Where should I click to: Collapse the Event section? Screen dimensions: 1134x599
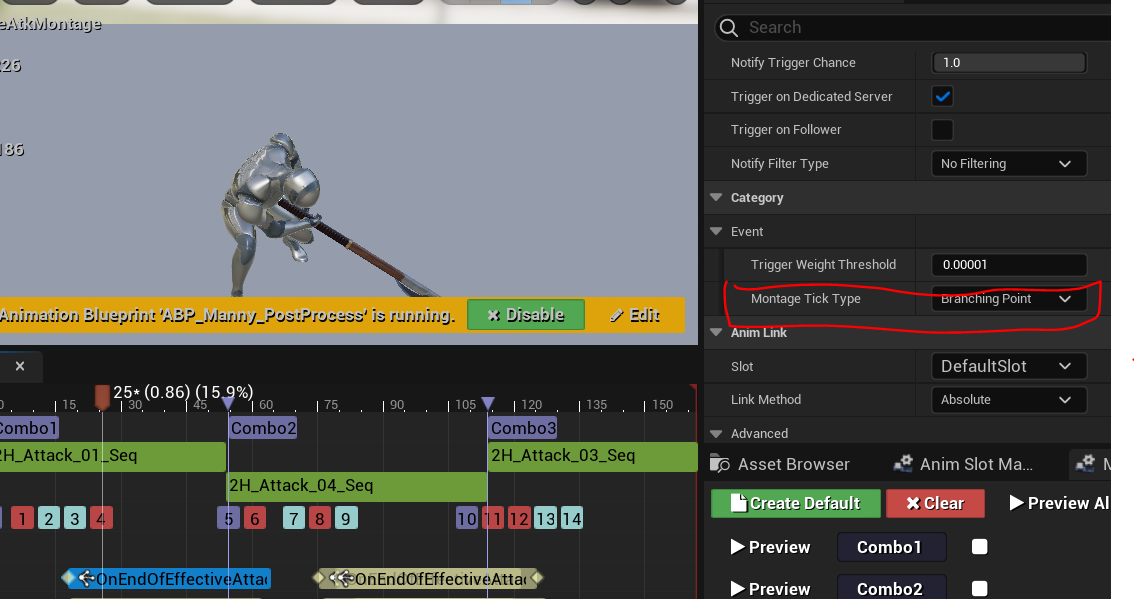(717, 231)
